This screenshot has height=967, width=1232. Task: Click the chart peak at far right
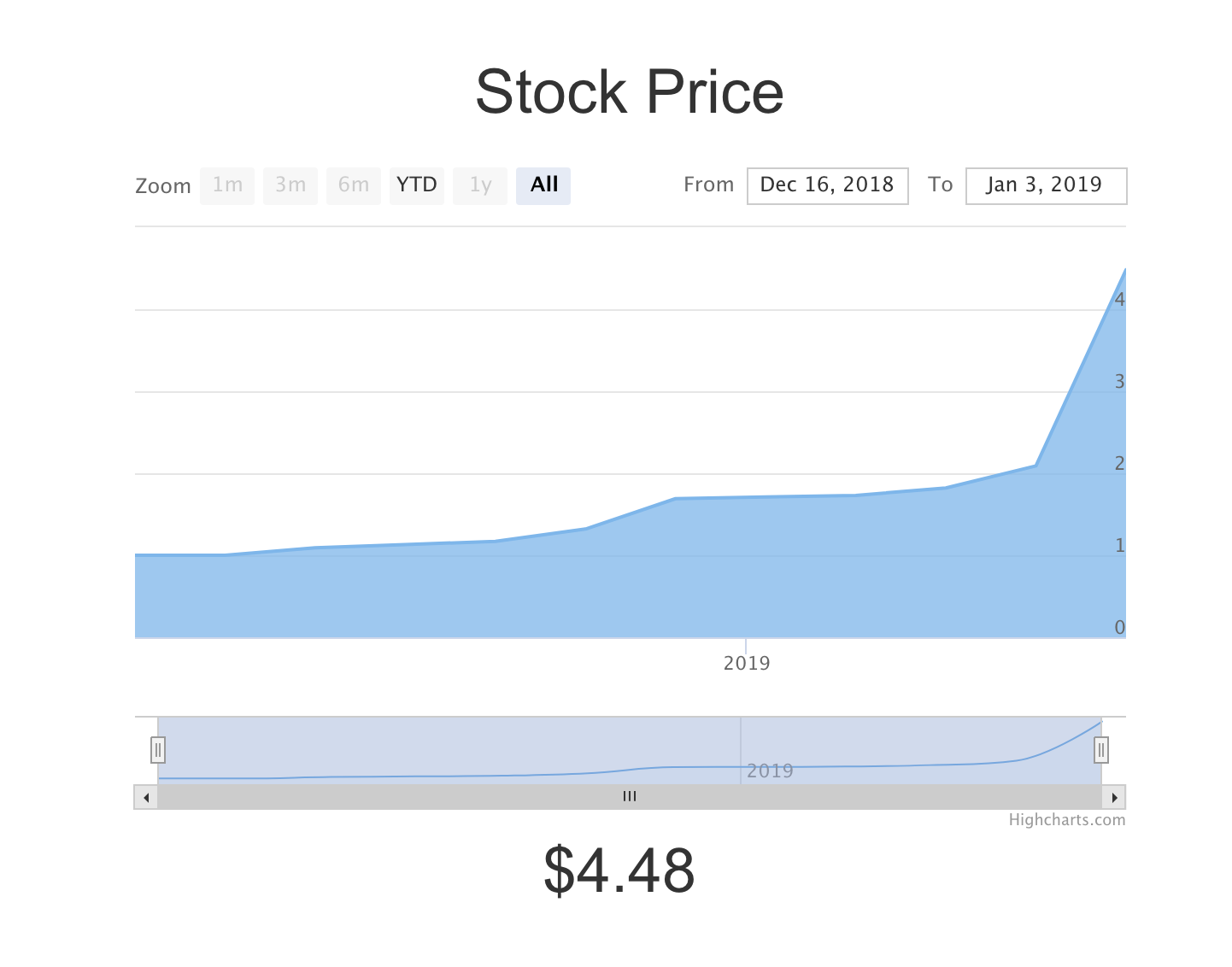click(1123, 271)
